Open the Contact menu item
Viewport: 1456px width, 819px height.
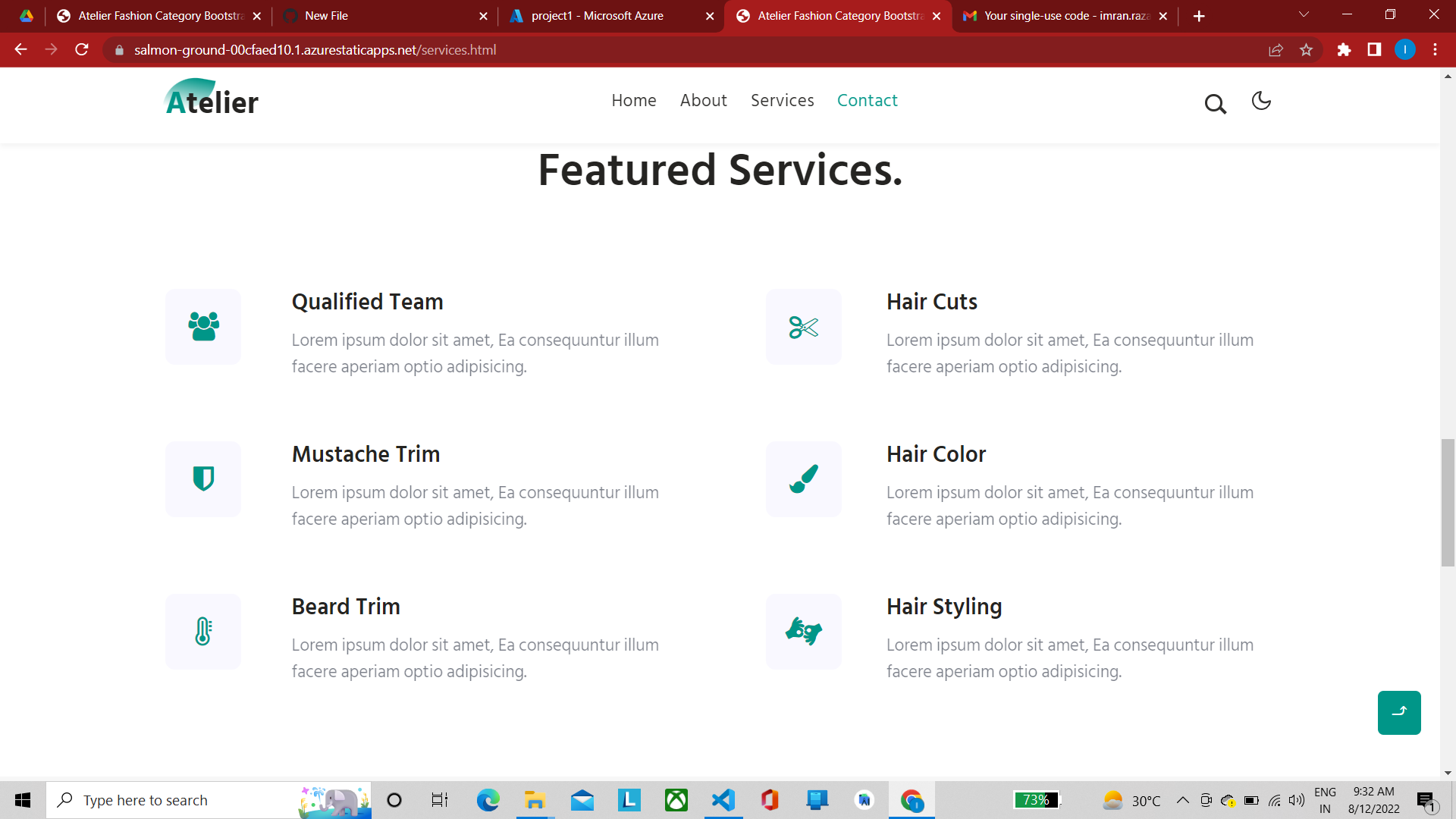tap(868, 100)
